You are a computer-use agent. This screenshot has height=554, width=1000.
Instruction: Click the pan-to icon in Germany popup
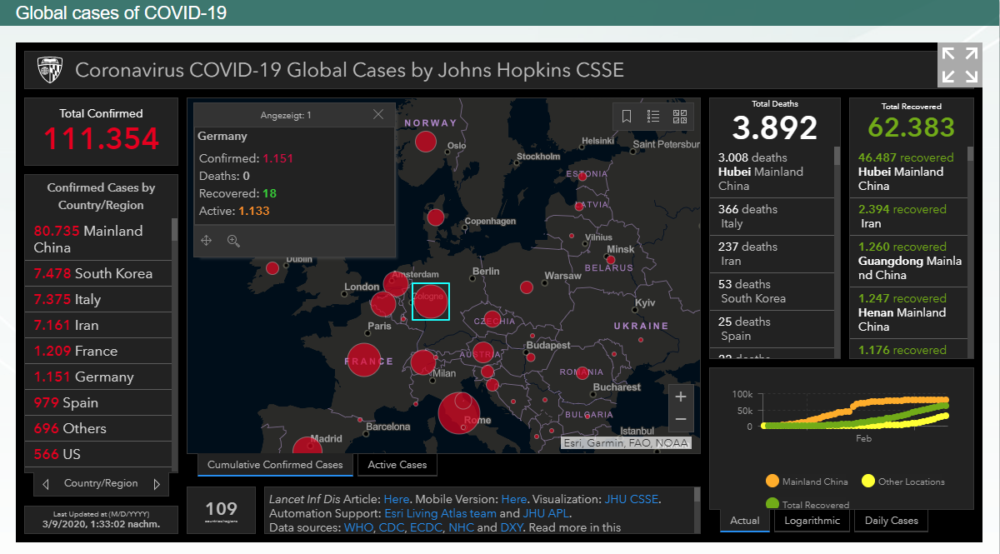coord(206,240)
